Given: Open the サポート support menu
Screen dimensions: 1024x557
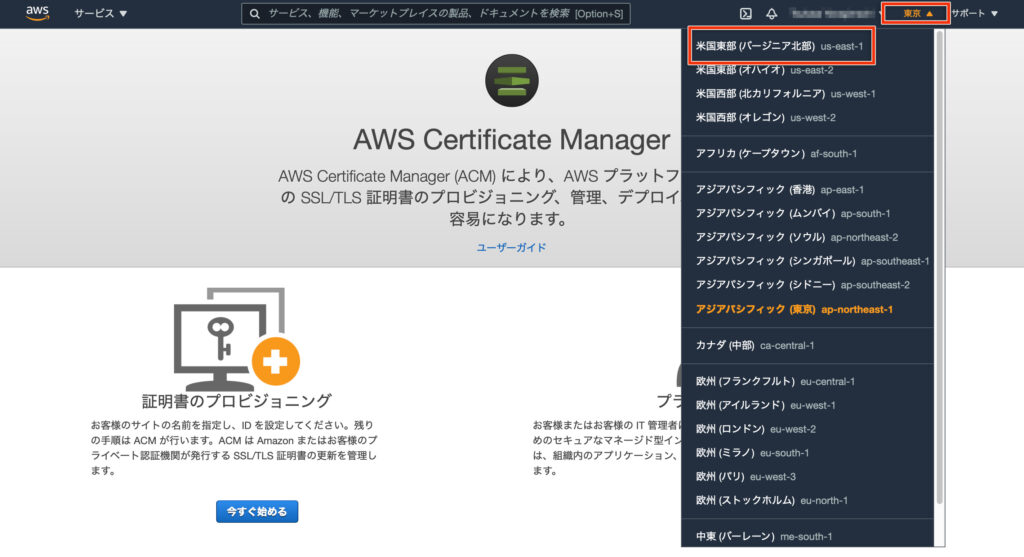Looking at the screenshot, I should 974,13.
